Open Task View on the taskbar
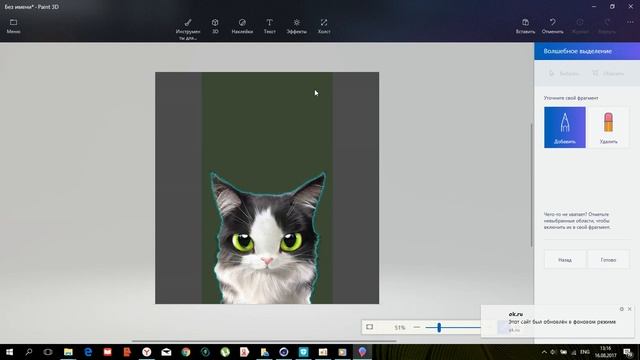Screen dimensions: 640x360 (x=48, y=352)
